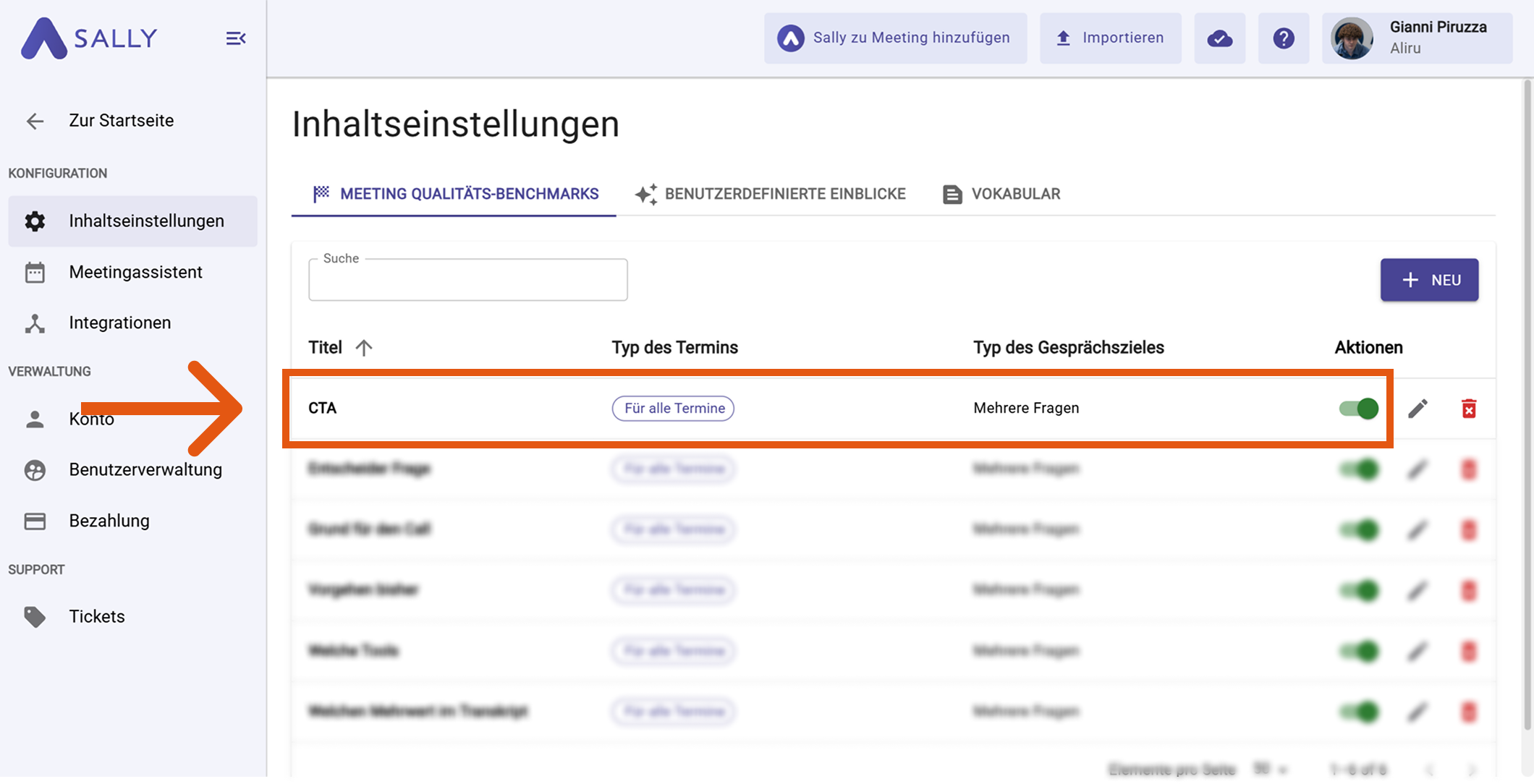
Task: Sort by Titel column arrow
Action: coord(364,348)
